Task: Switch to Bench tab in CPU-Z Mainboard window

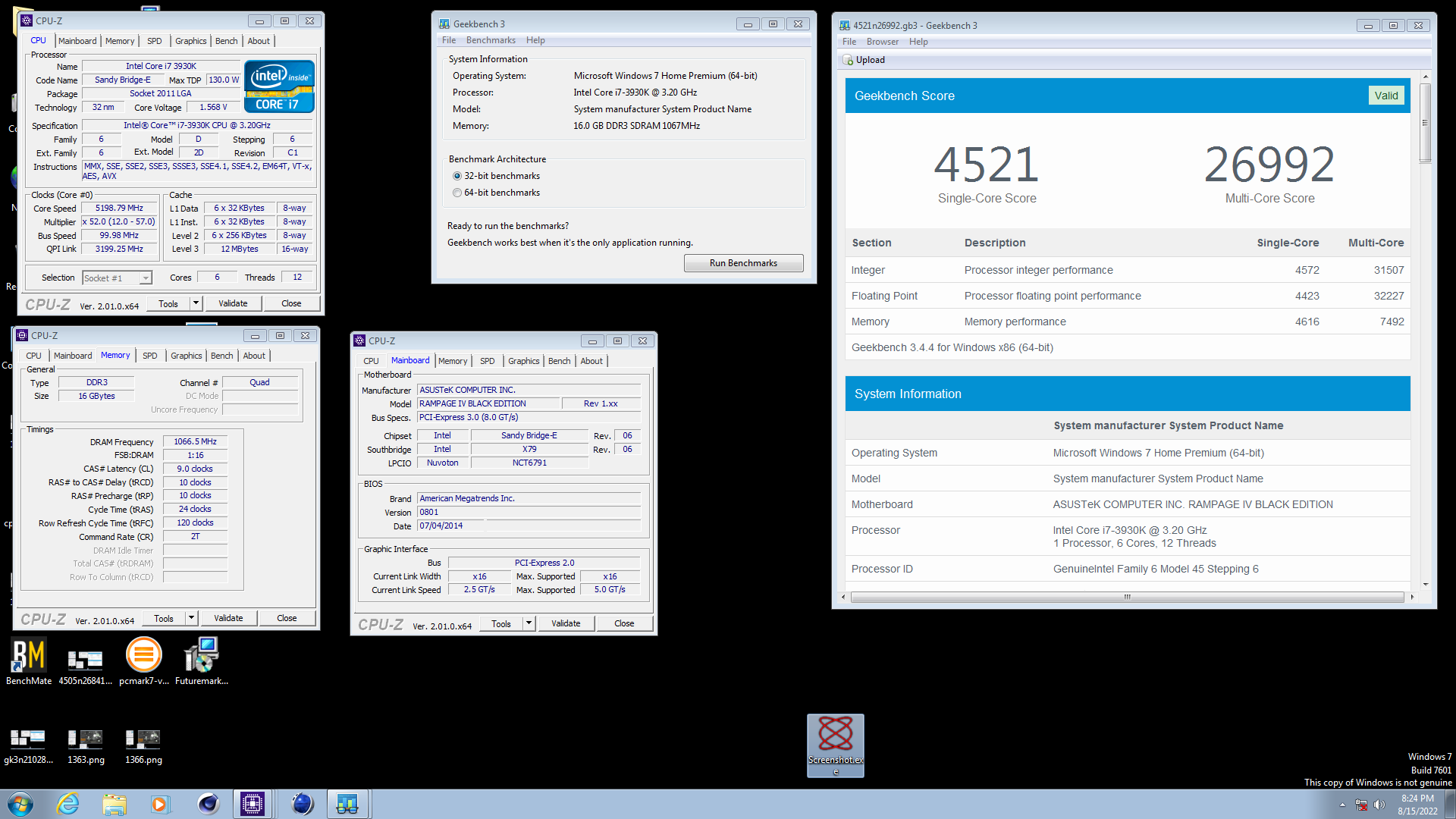Action: click(560, 361)
